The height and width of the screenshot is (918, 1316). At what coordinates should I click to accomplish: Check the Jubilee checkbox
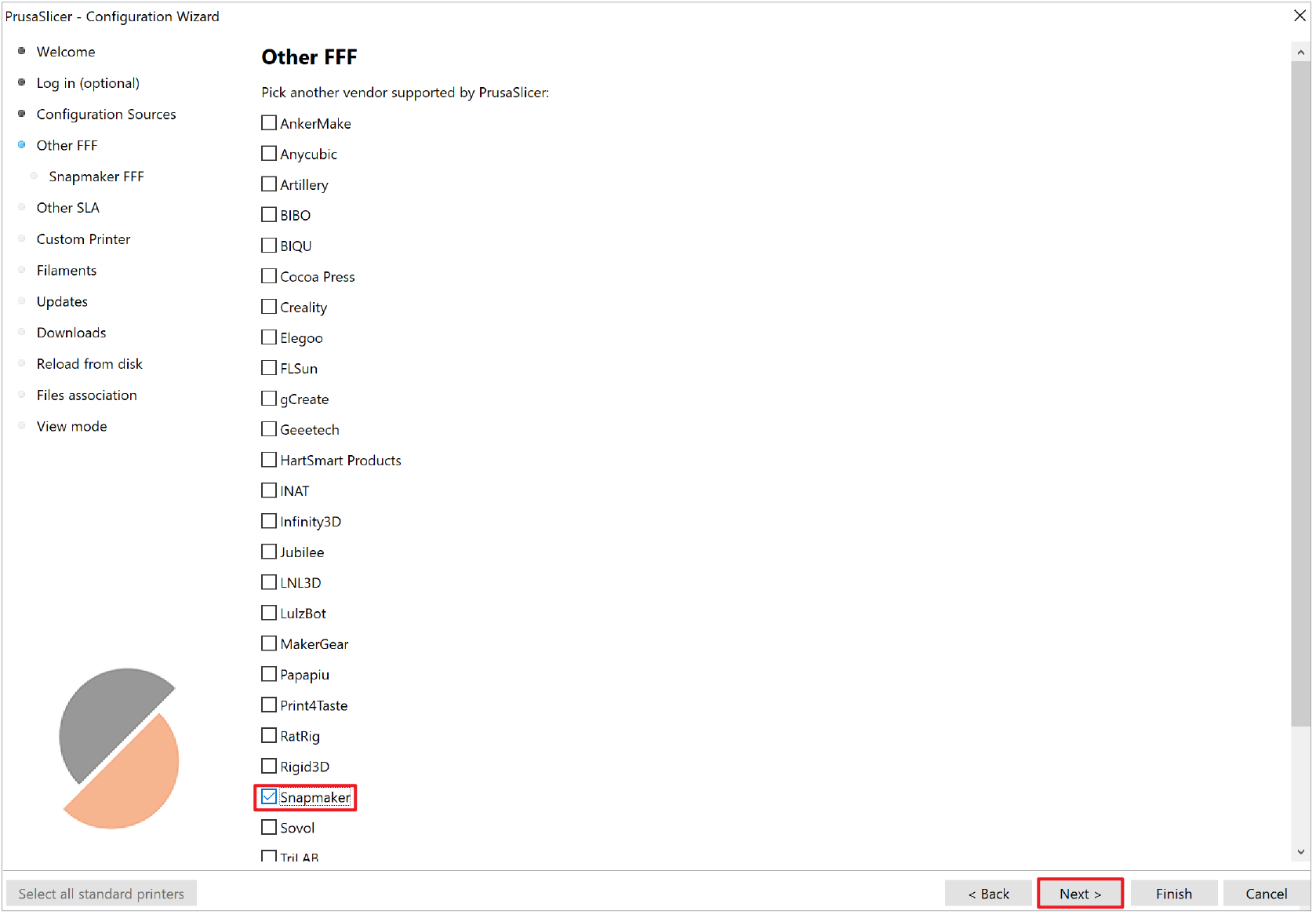(x=269, y=552)
